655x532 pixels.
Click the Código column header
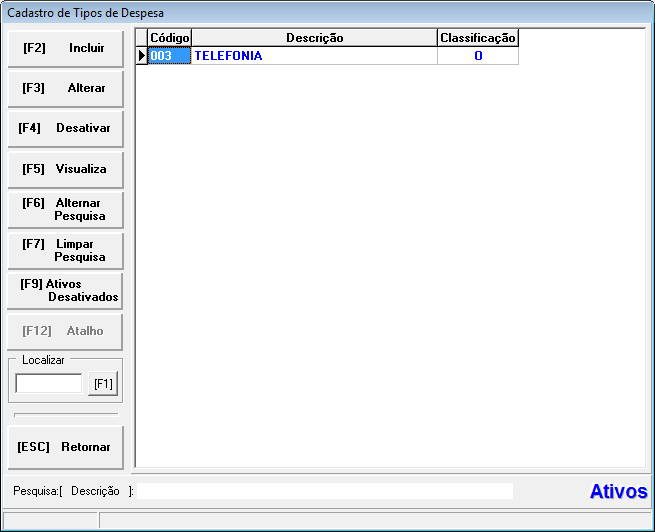point(169,38)
